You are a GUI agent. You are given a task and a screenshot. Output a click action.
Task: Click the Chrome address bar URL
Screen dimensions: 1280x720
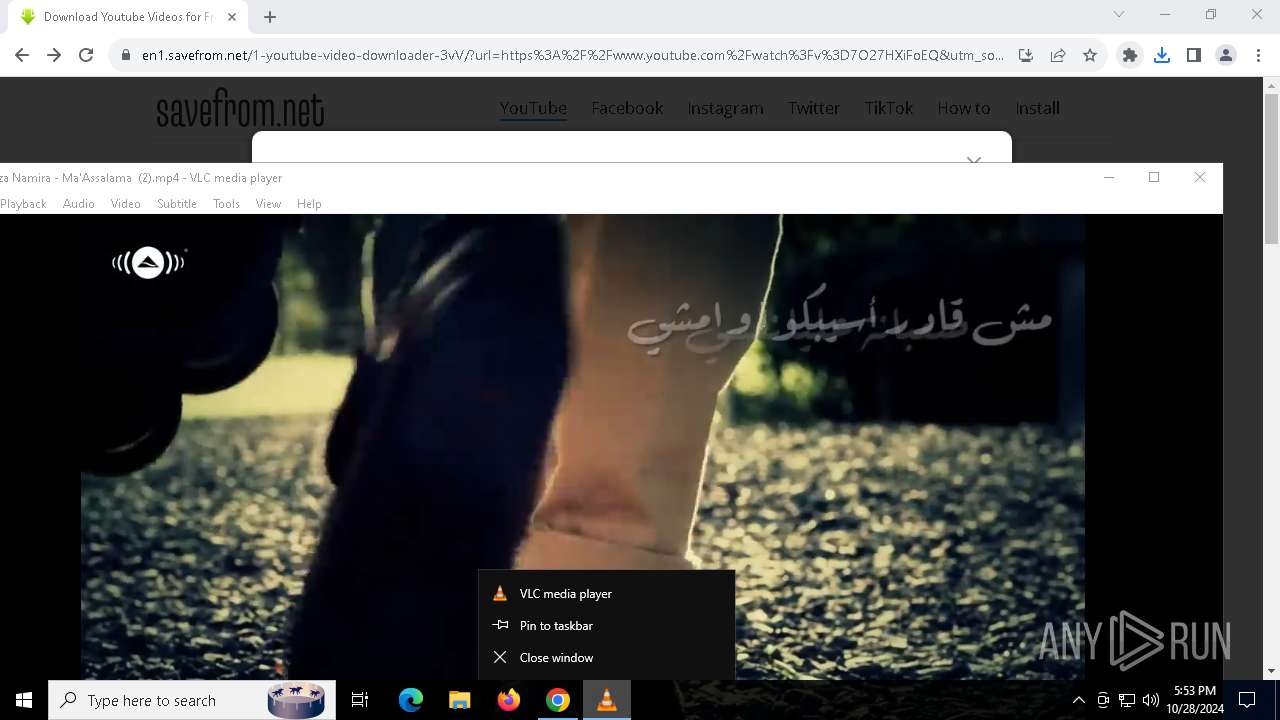[572, 55]
